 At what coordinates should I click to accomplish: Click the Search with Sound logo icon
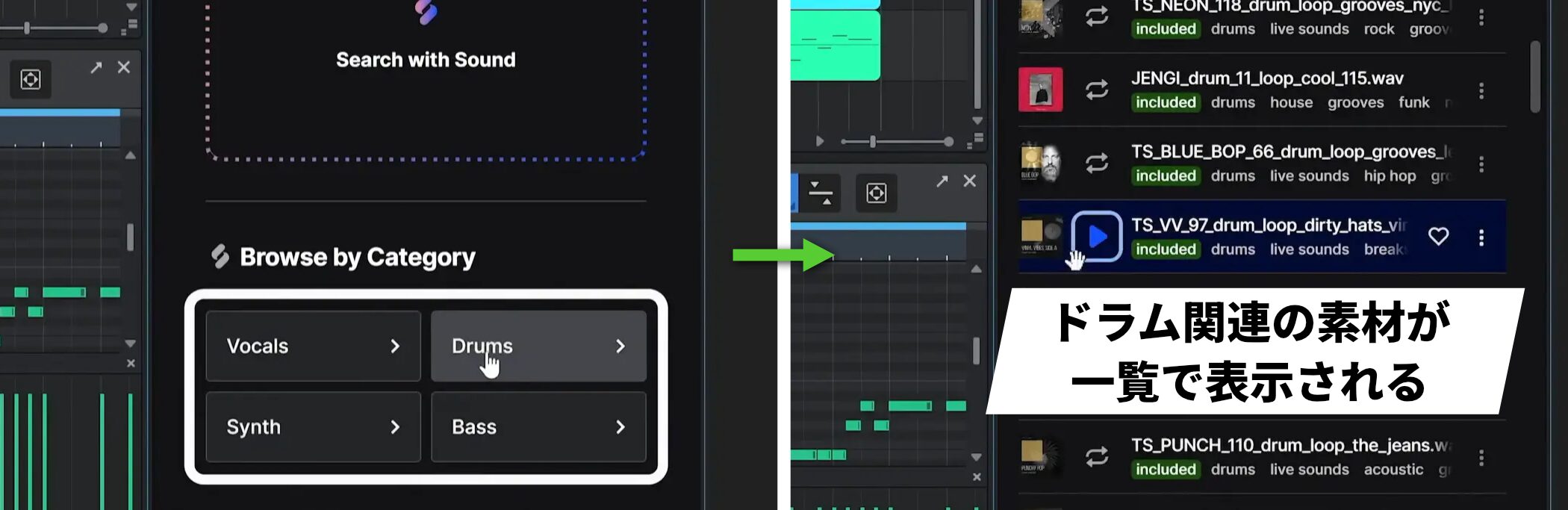click(x=426, y=13)
